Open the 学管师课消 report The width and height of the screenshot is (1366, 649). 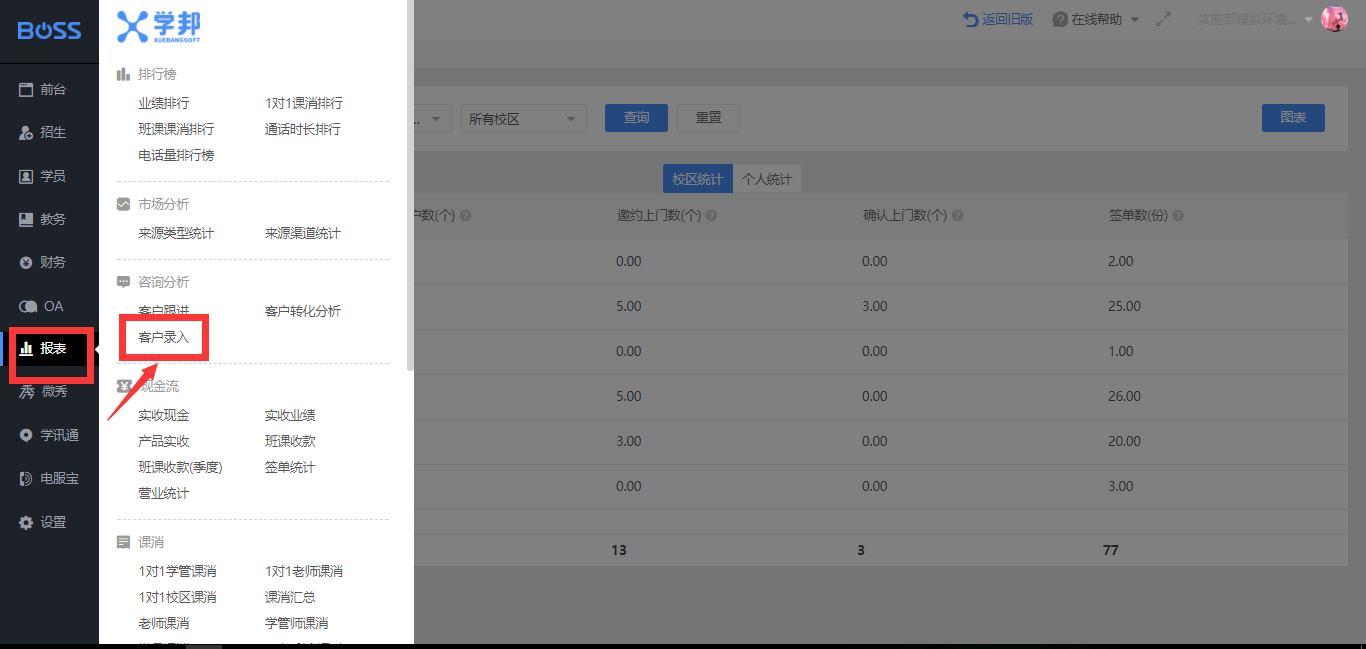pyautogui.click(x=296, y=623)
